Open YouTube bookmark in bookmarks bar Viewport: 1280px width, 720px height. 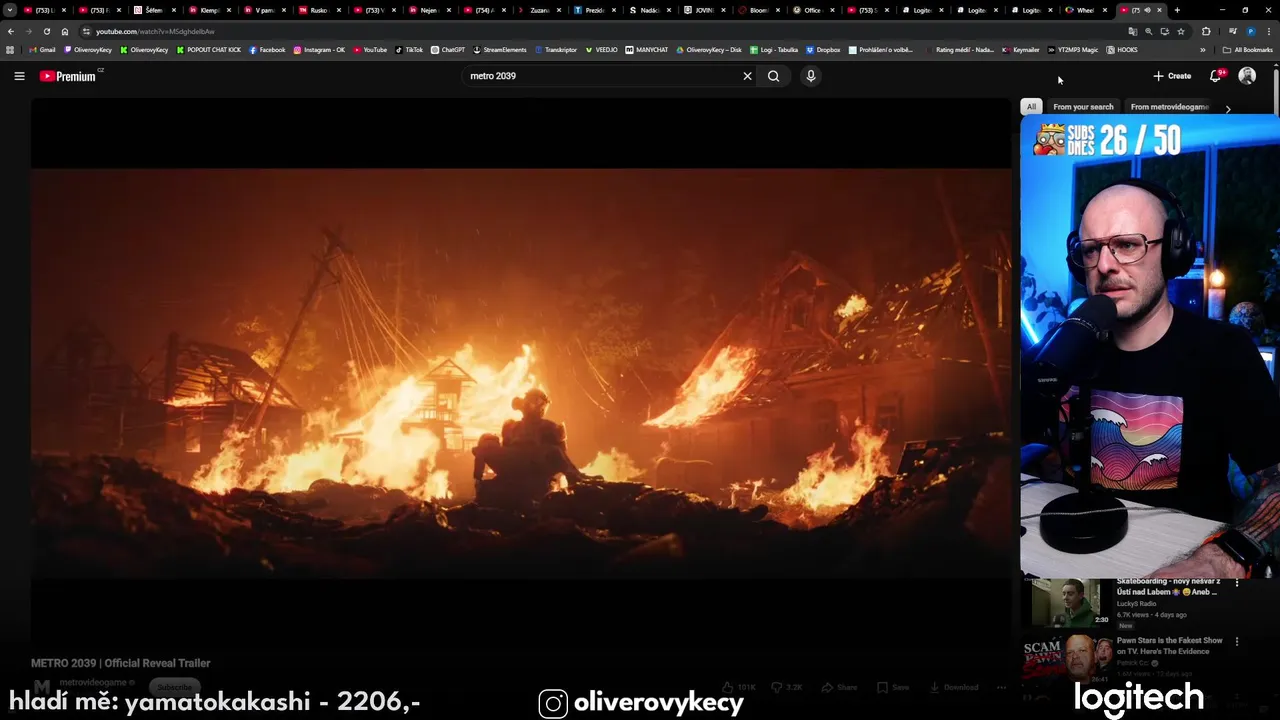coord(370,50)
